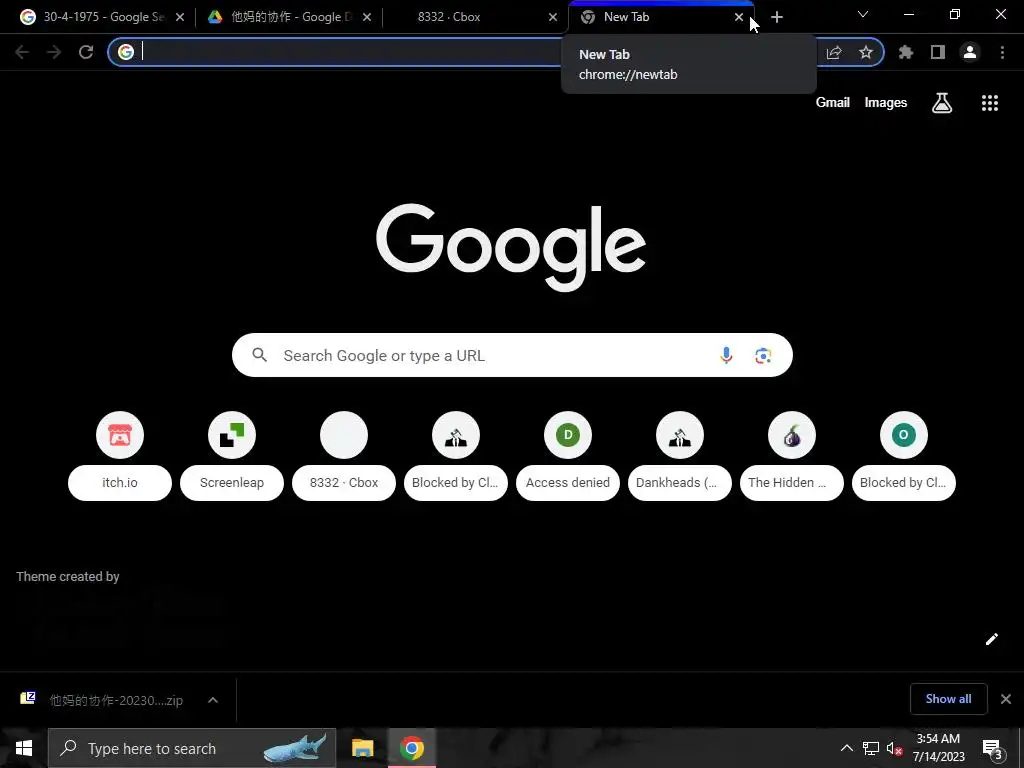Open The Hidden shortcut with onion icon
The image size is (1024, 768).
(792, 456)
